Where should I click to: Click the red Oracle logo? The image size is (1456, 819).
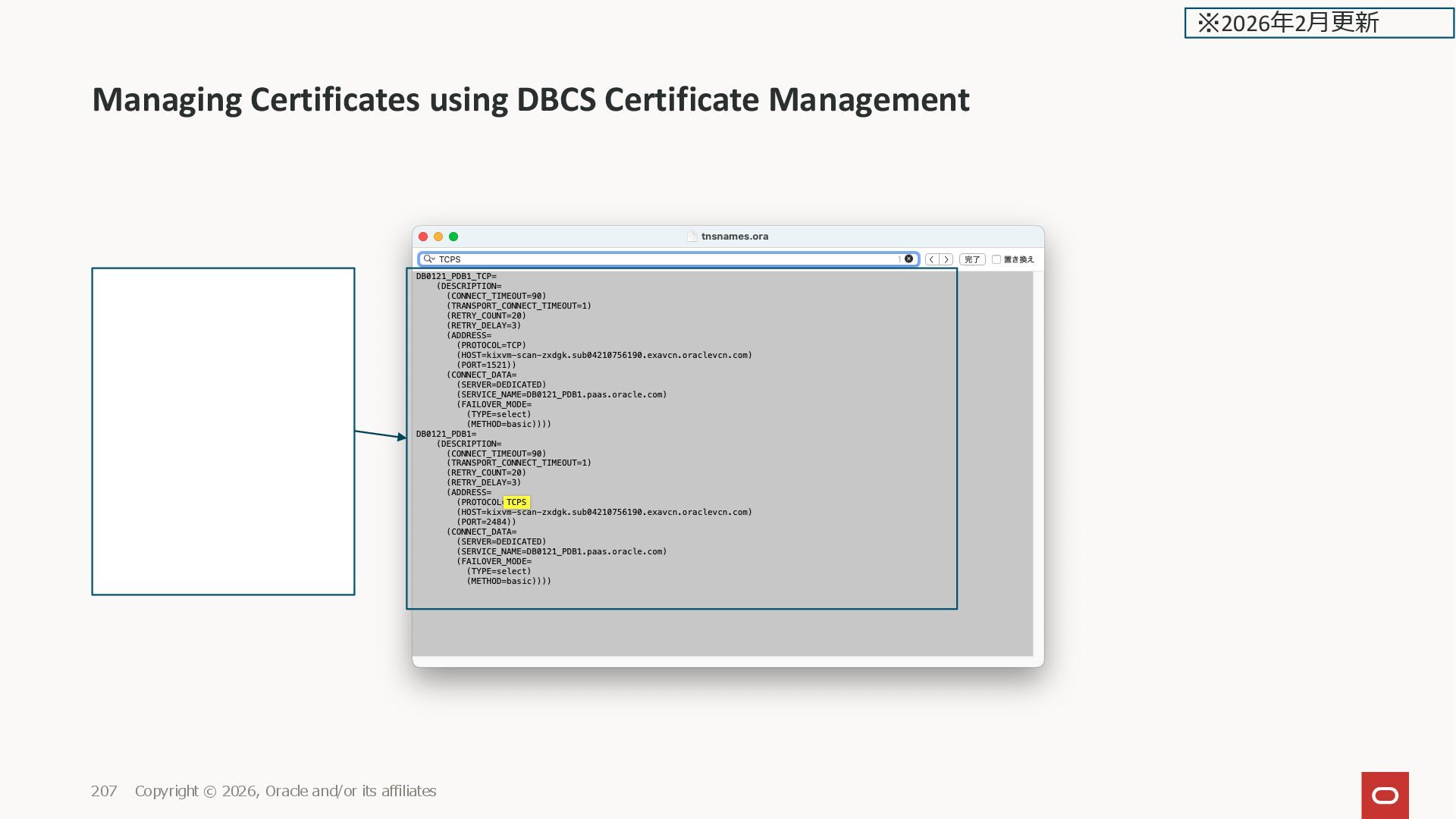point(1385,795)
